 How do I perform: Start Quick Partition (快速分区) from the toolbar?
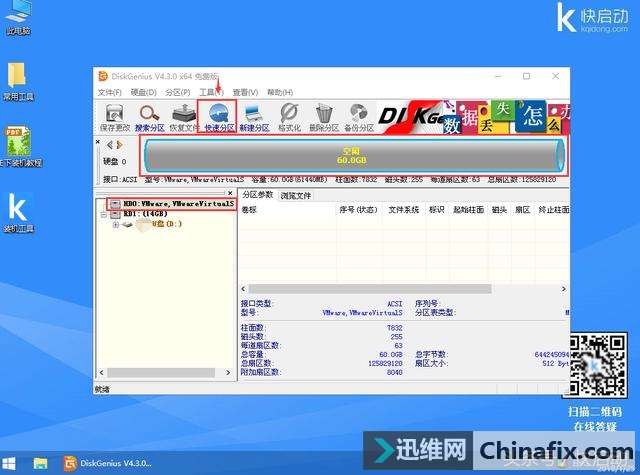pos(218,118)
